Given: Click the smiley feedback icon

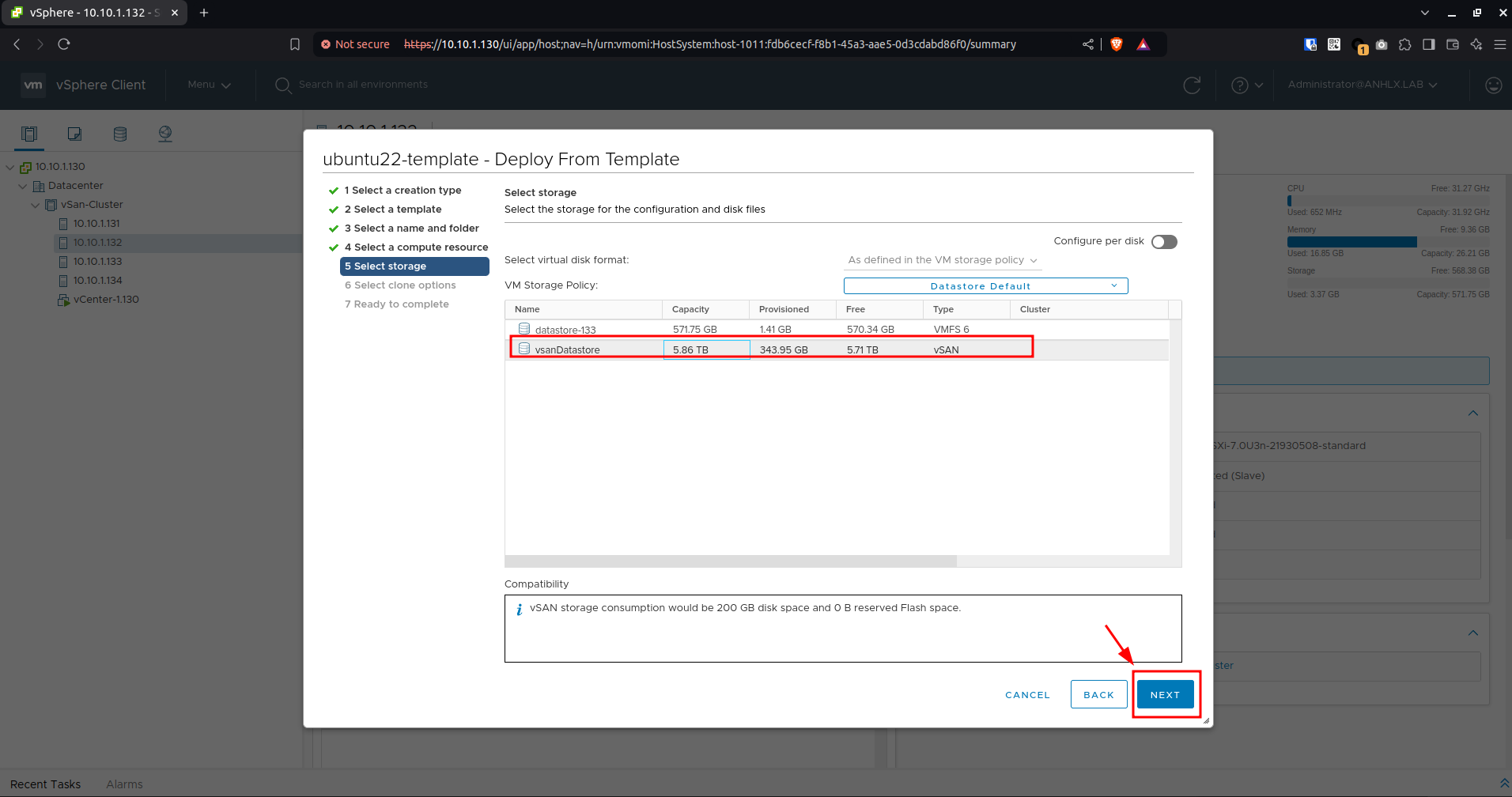Looking at the screenshot, I should (x=1493, y=85).
